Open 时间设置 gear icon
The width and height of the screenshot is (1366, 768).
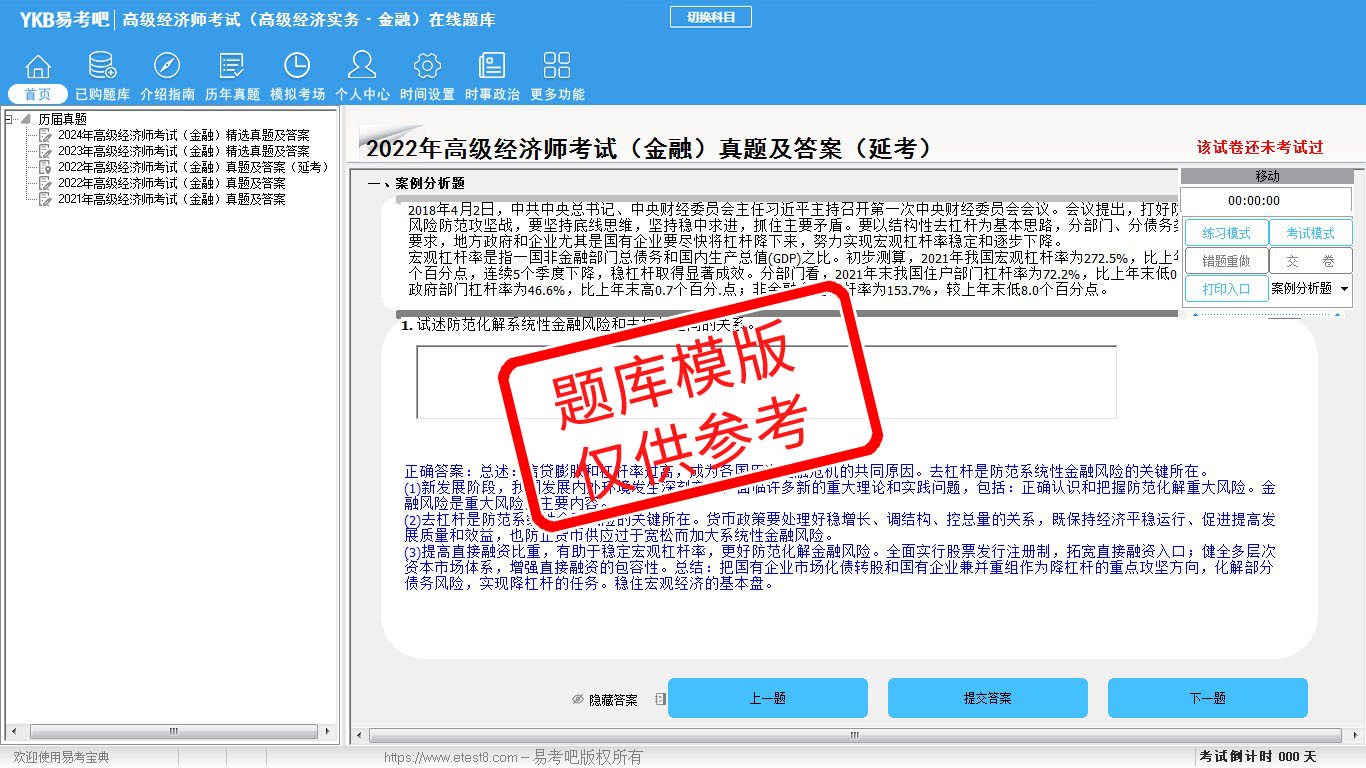[427, 67]
